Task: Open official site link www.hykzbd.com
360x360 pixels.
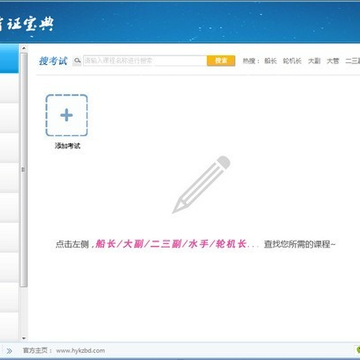Action: point(80,351)
